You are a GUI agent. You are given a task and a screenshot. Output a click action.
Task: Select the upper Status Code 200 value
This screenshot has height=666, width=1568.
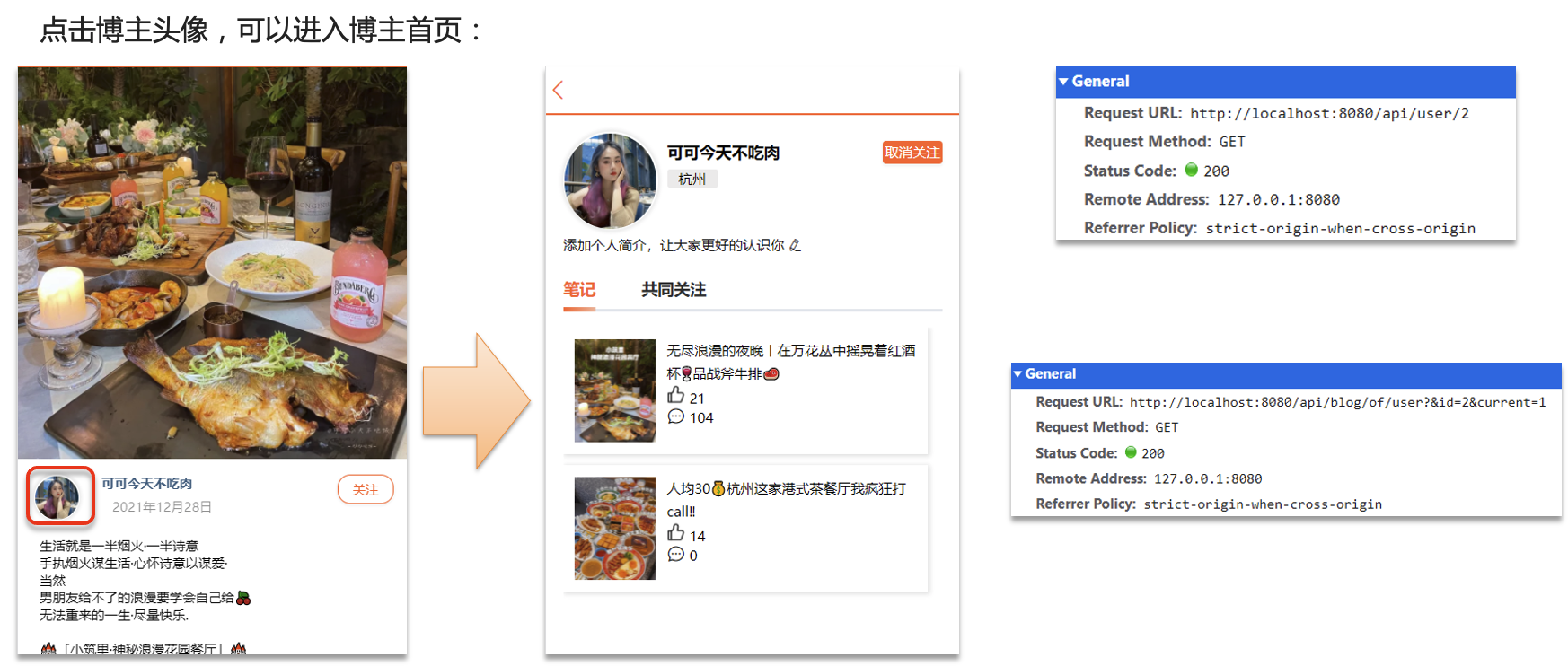[1216, 171]
